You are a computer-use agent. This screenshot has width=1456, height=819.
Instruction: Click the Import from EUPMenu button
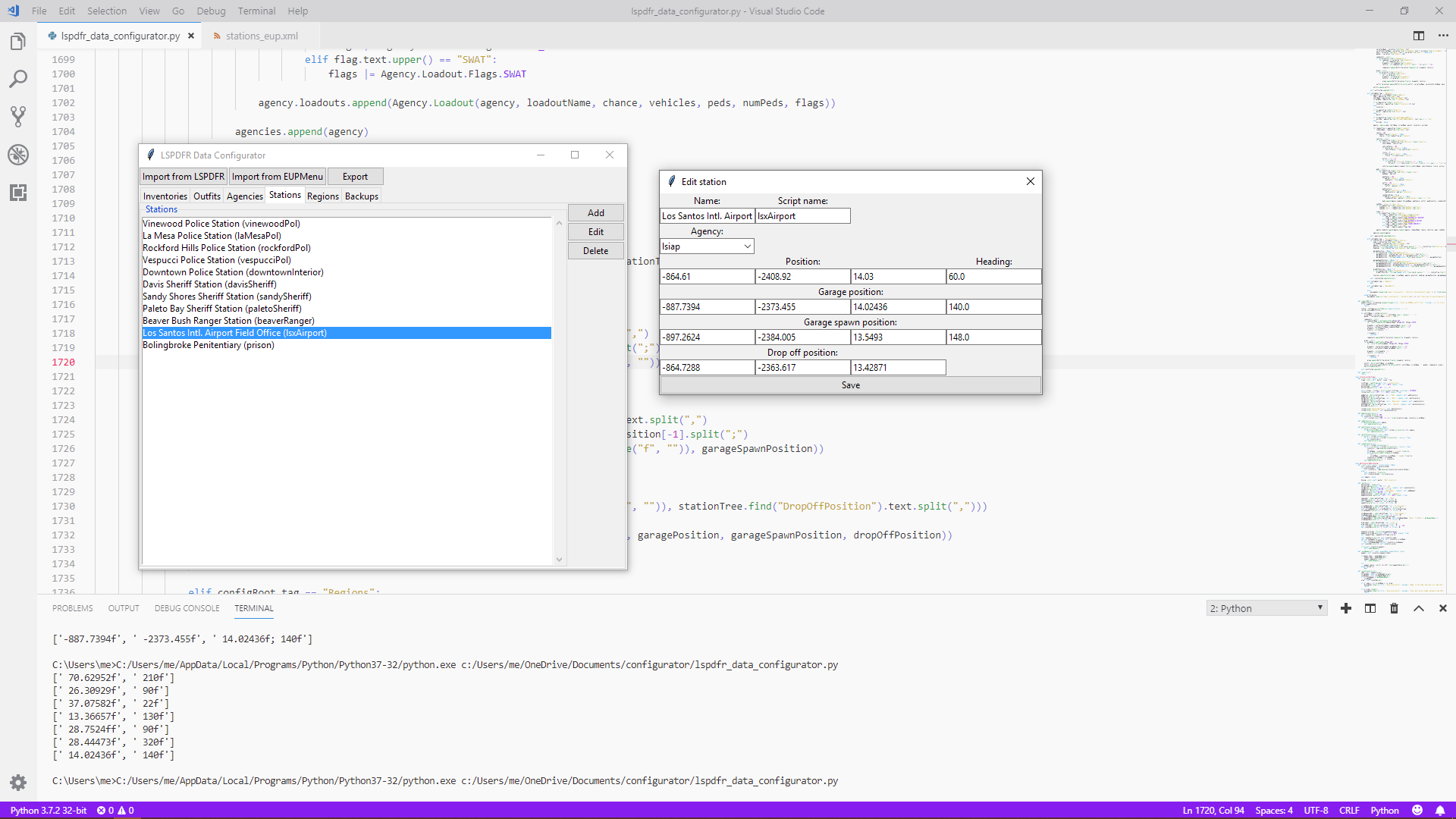coord(277,177)
